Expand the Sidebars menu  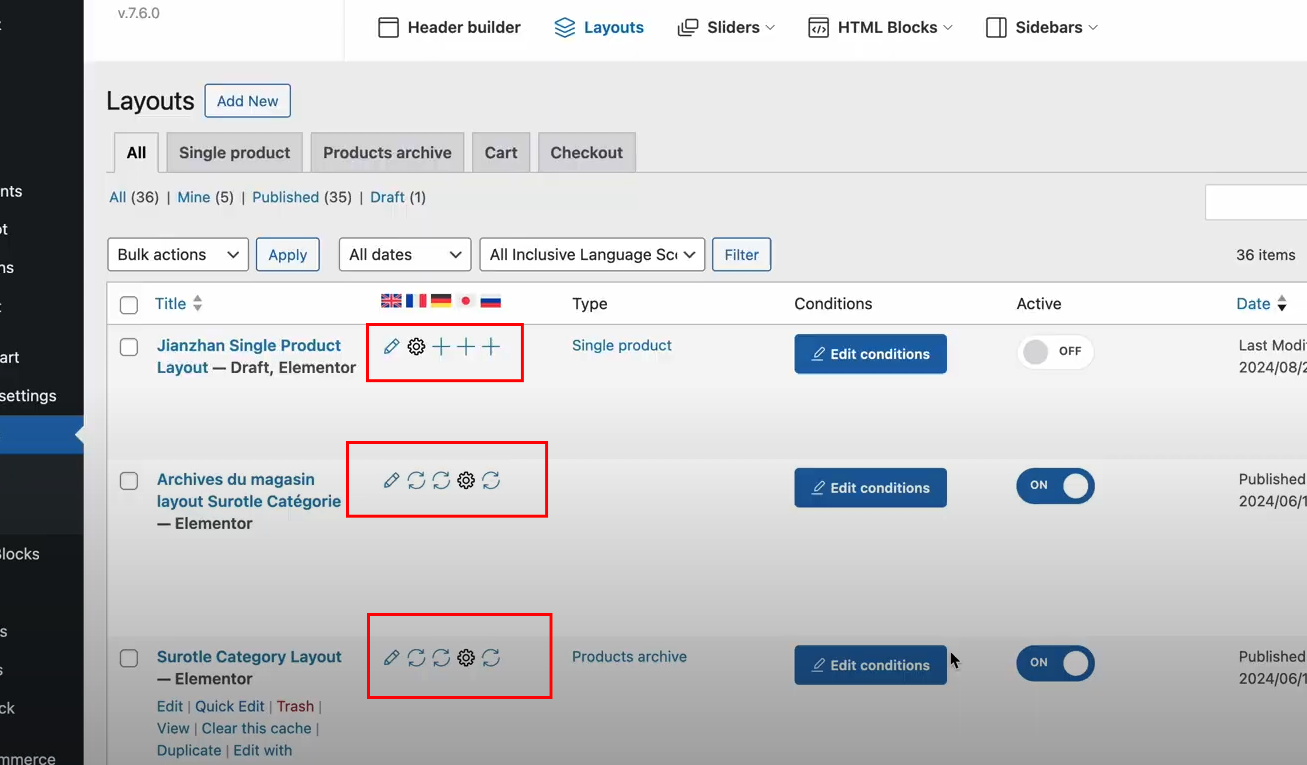1042,27
